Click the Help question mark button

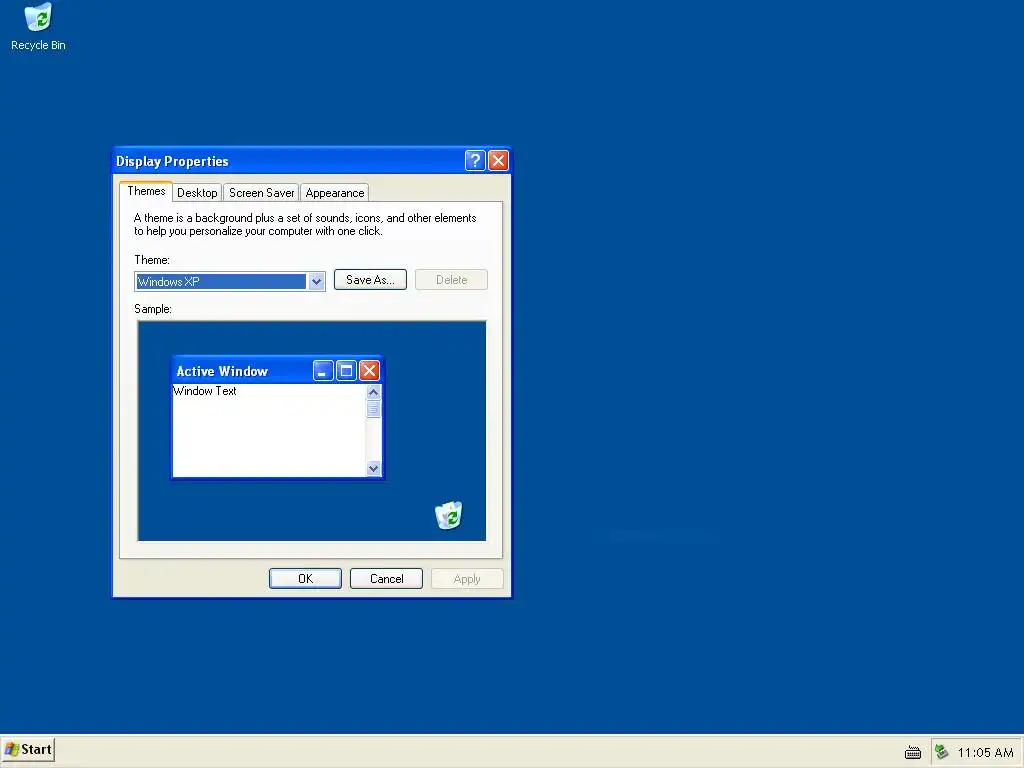[x=475, y=161]
